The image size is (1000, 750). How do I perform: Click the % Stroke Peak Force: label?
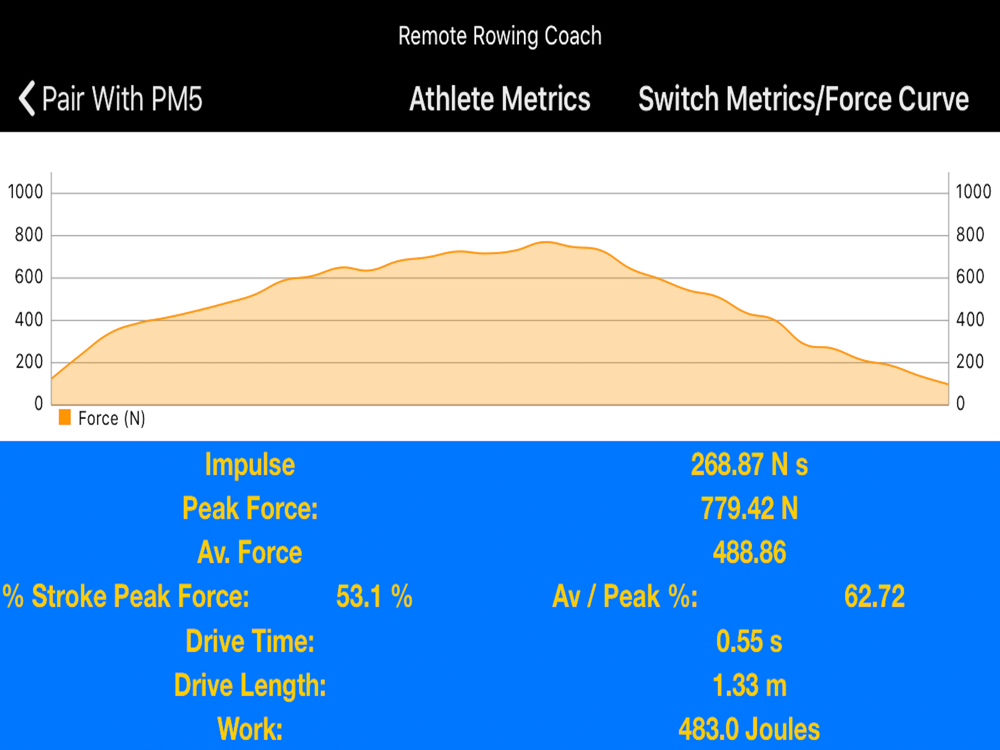(126, 596)
